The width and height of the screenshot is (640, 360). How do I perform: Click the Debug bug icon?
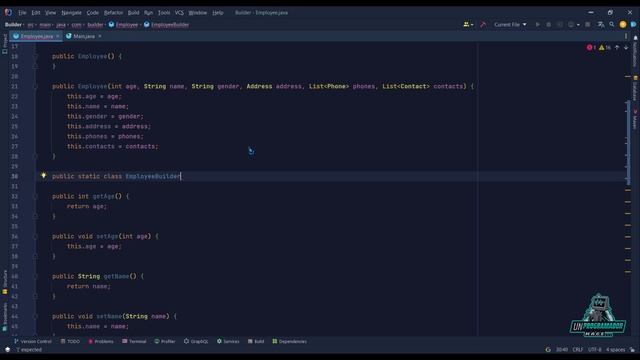coord(549,24)
